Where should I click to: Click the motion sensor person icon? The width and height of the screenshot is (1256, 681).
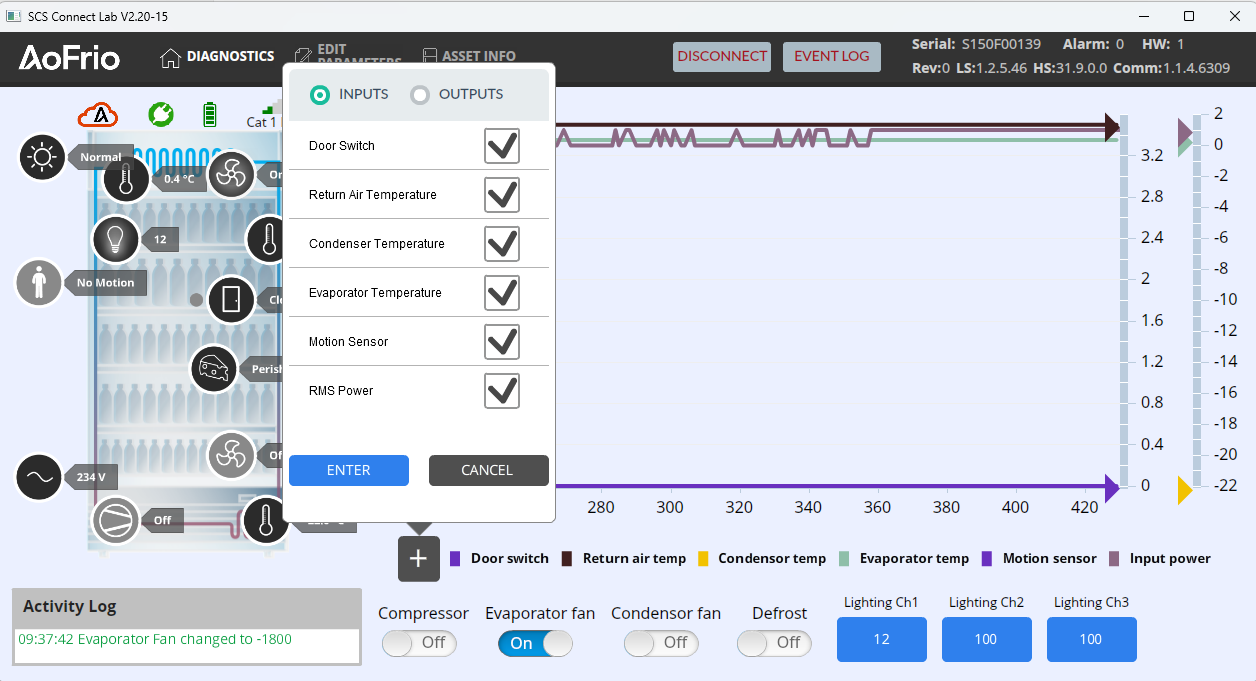pyautogui.click(x=39, y=283)
